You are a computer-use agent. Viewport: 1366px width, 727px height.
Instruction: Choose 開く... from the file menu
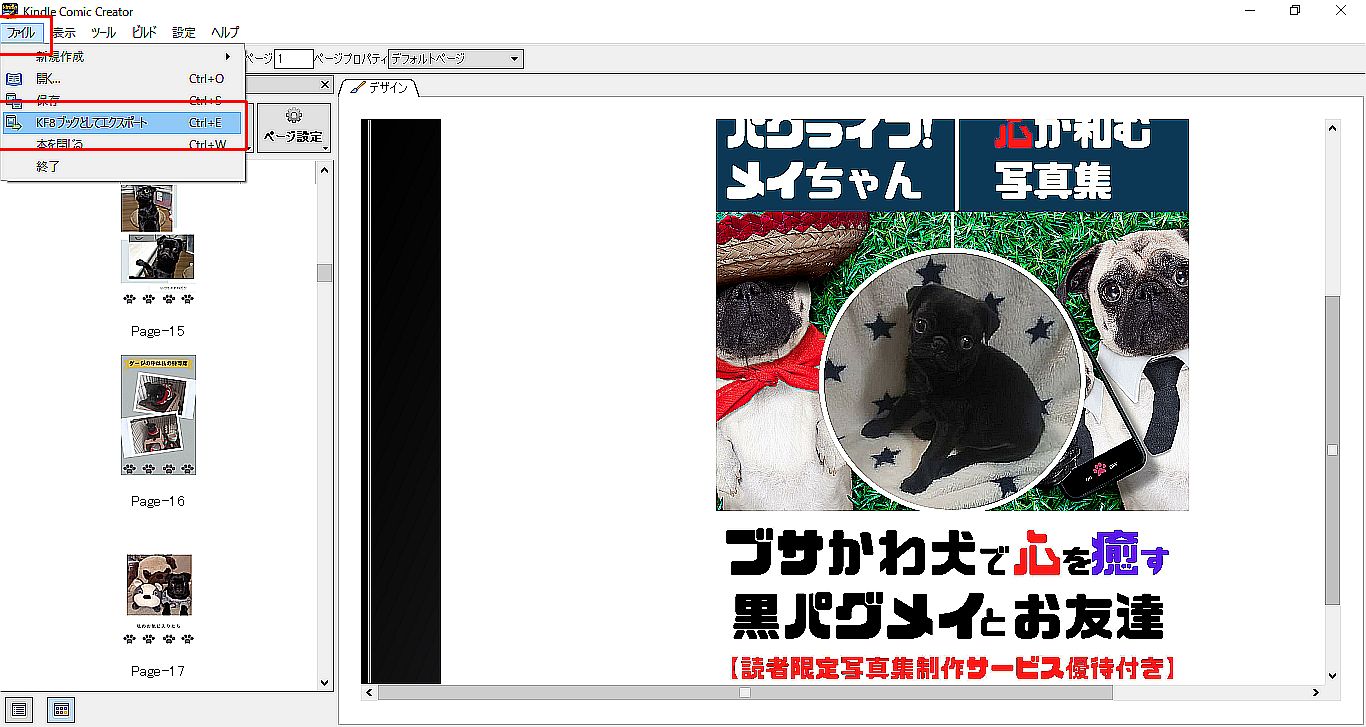click(x=123, y=79)
